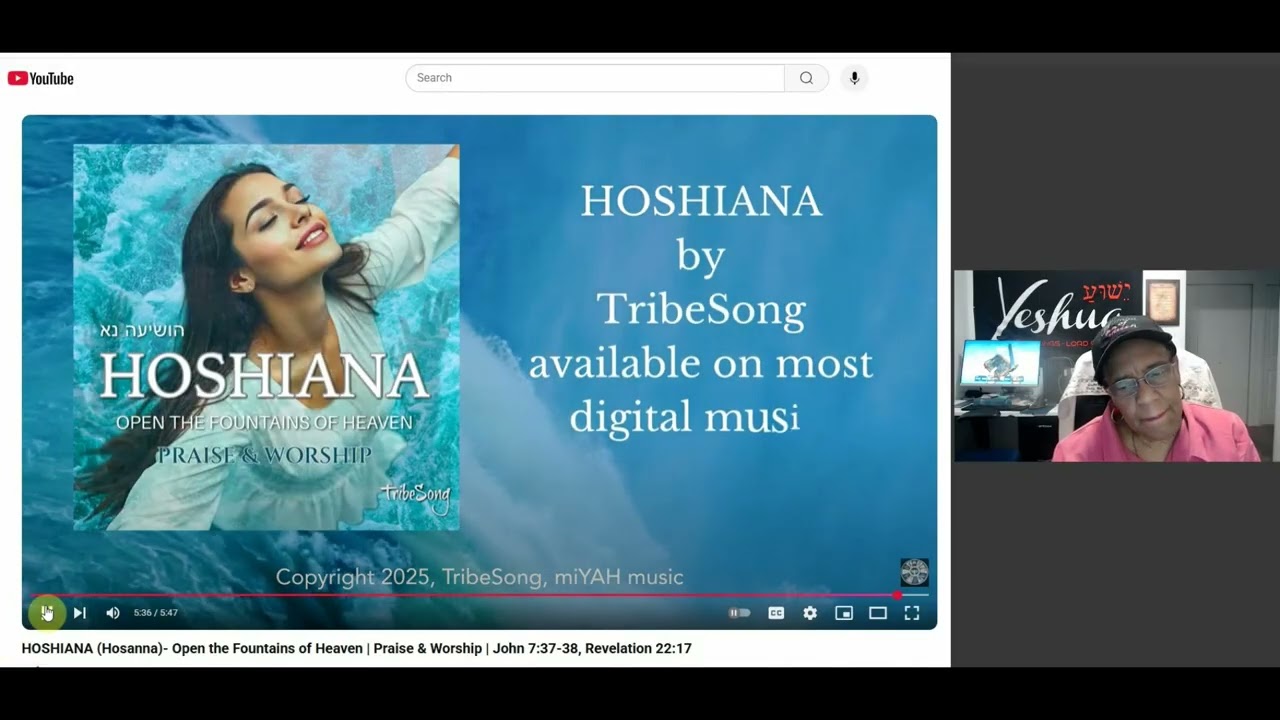
Task: Enable theater mode view
Action: (x=878, y=613)
